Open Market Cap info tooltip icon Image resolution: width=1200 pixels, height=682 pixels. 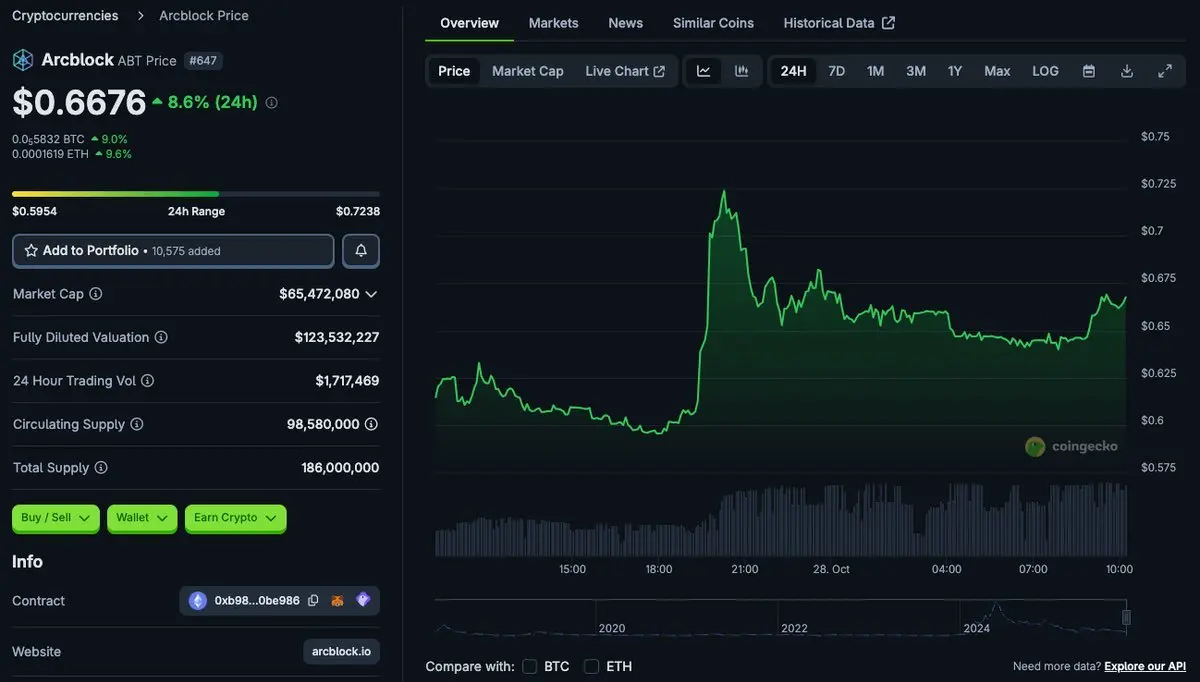pos(96,294)
